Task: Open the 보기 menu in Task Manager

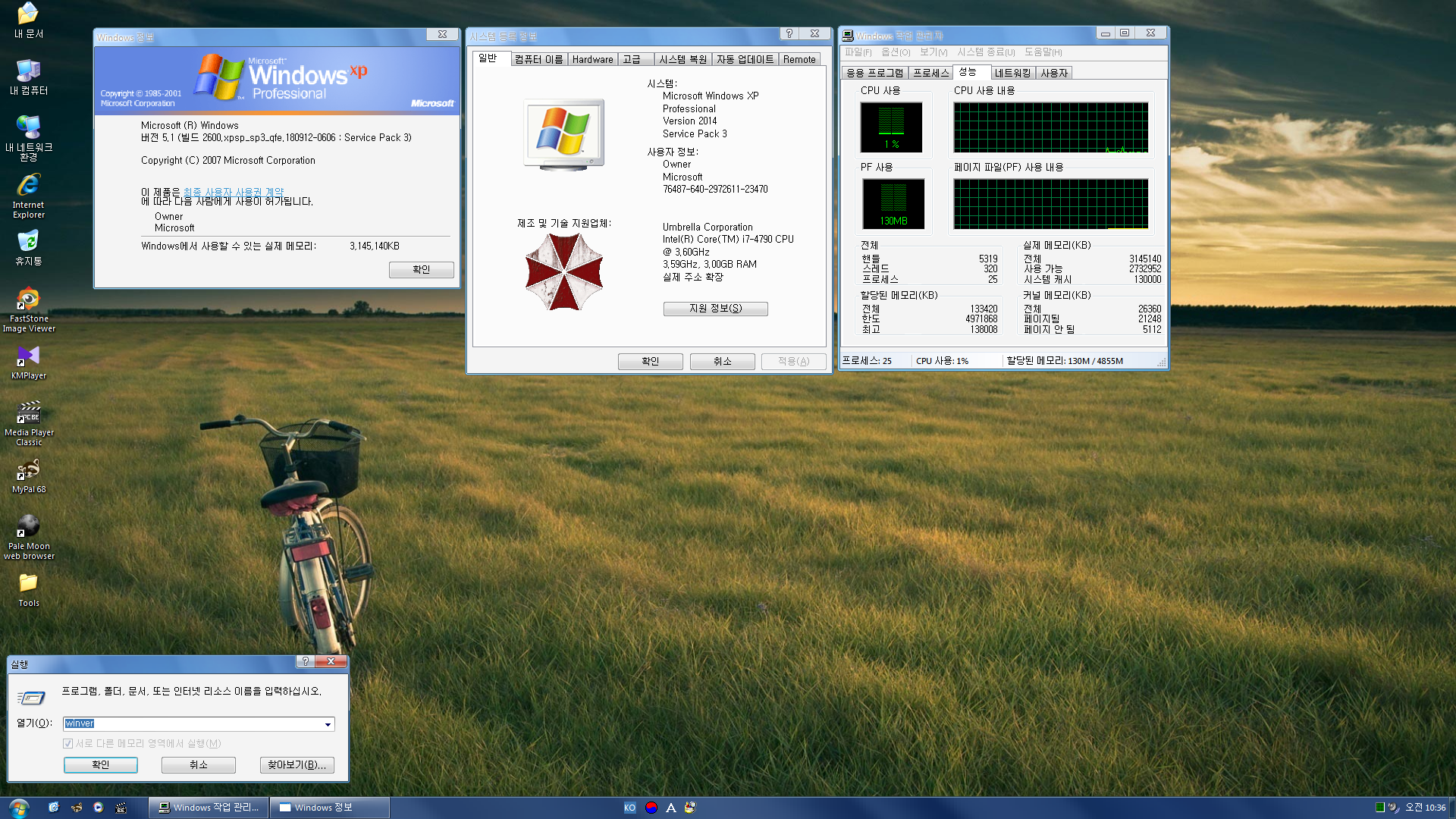Action: coord(933,52)
